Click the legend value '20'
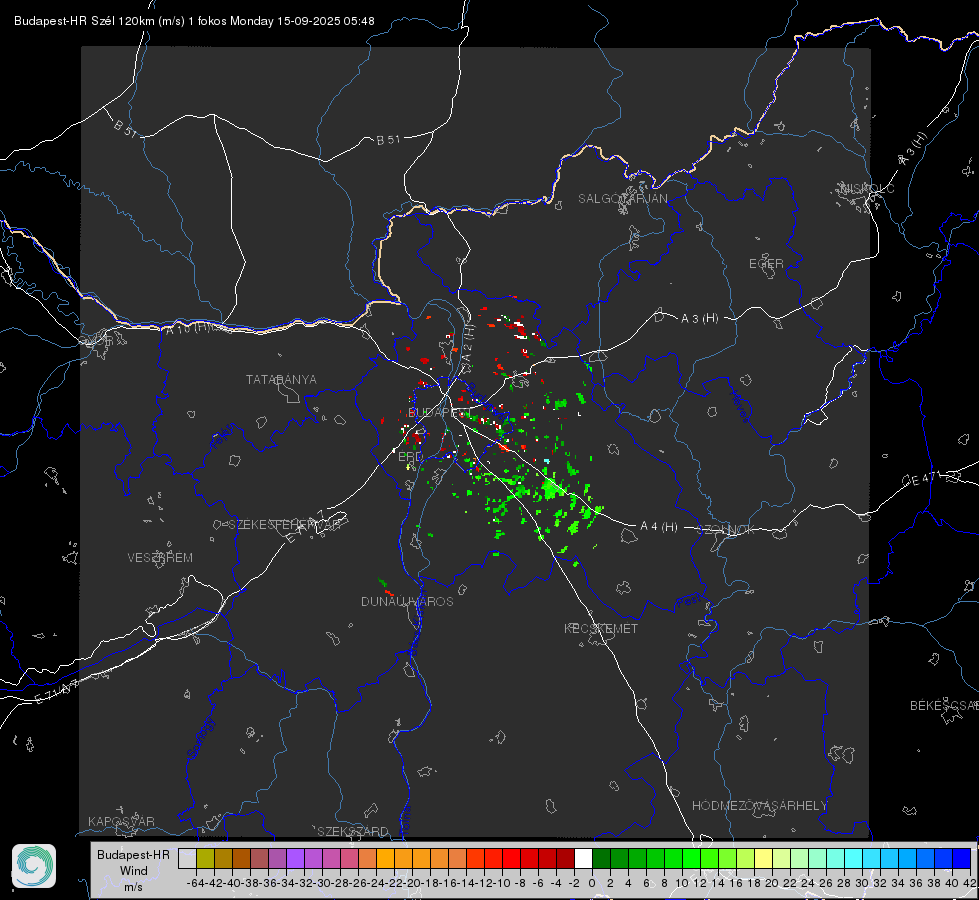 point(772,883)
